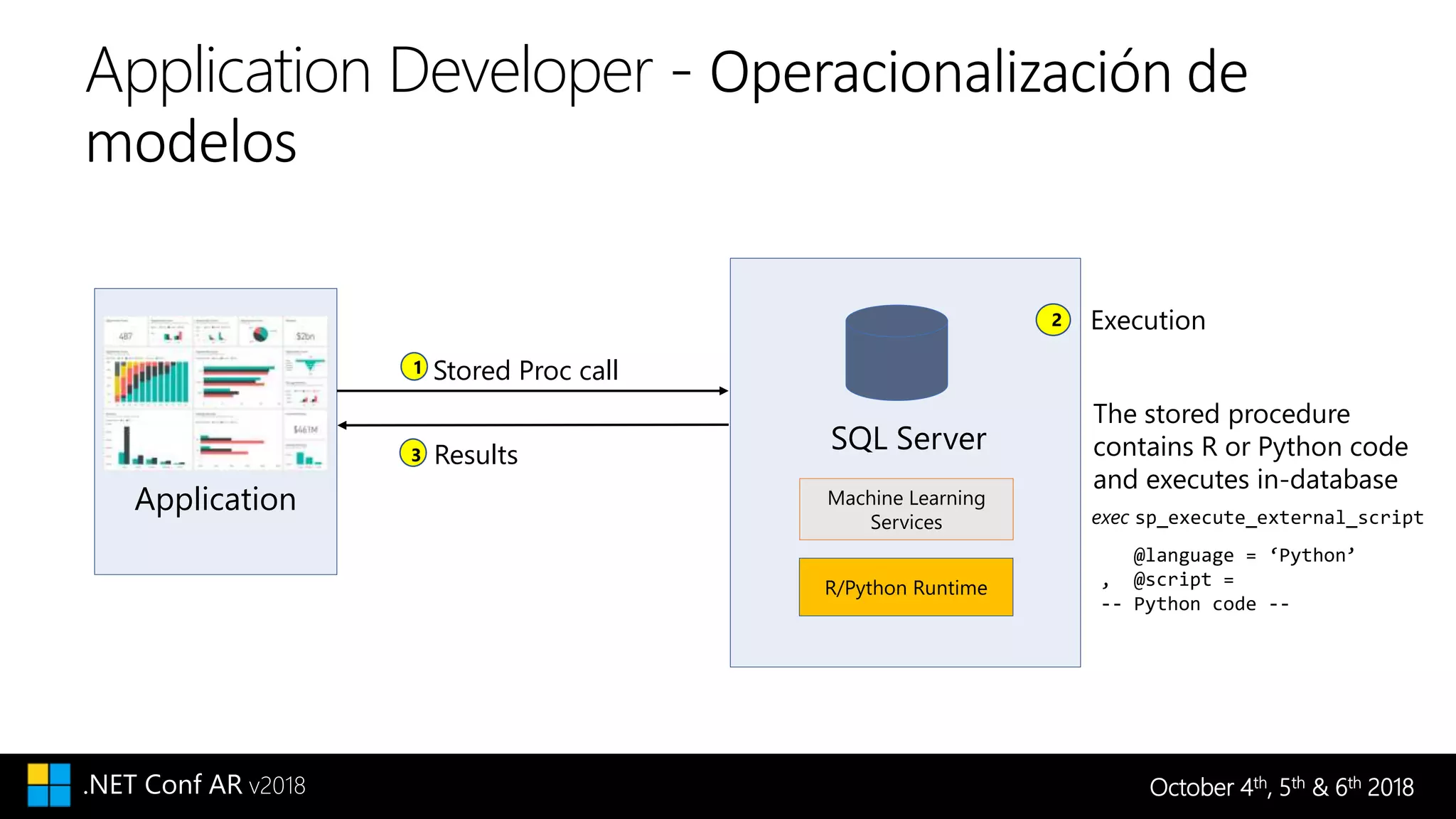Click the 'exec sp_execute_external_script' code line
The width and height of the screenshot is (1456, 819).
(1257, 518)
